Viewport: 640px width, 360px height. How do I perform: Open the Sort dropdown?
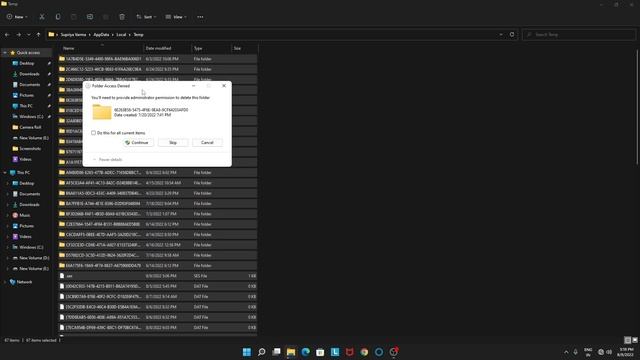coord(146,17)
